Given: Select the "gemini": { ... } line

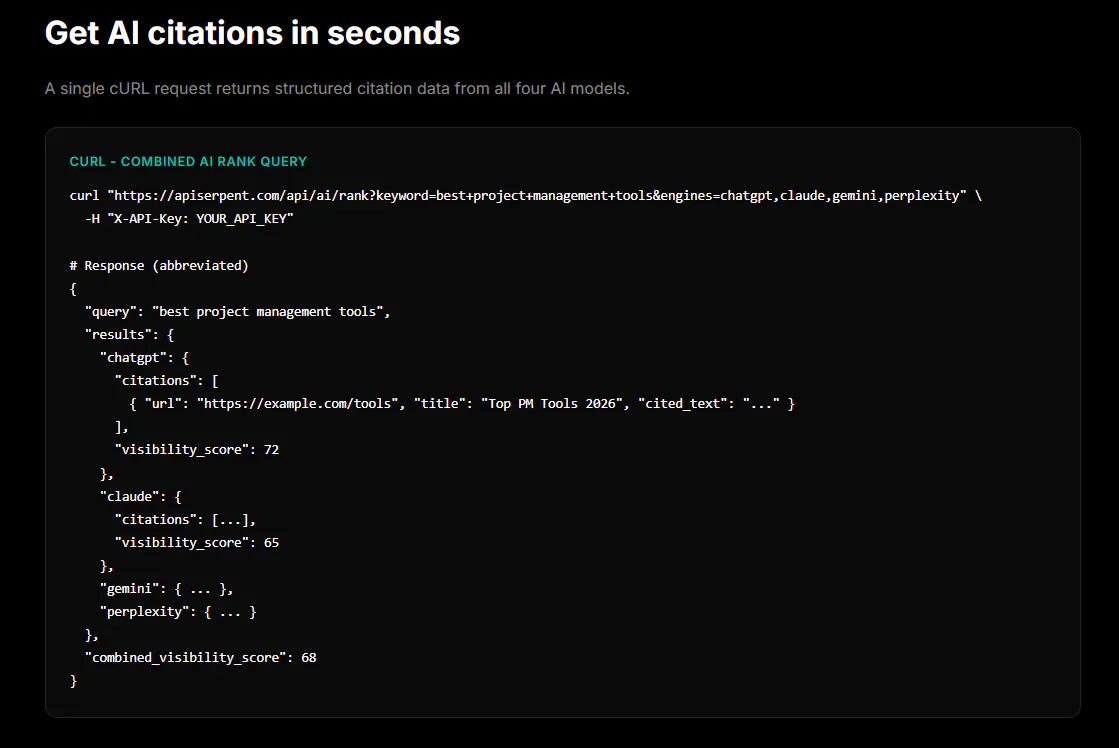Looking at the screenshot, I should (166, 589).
